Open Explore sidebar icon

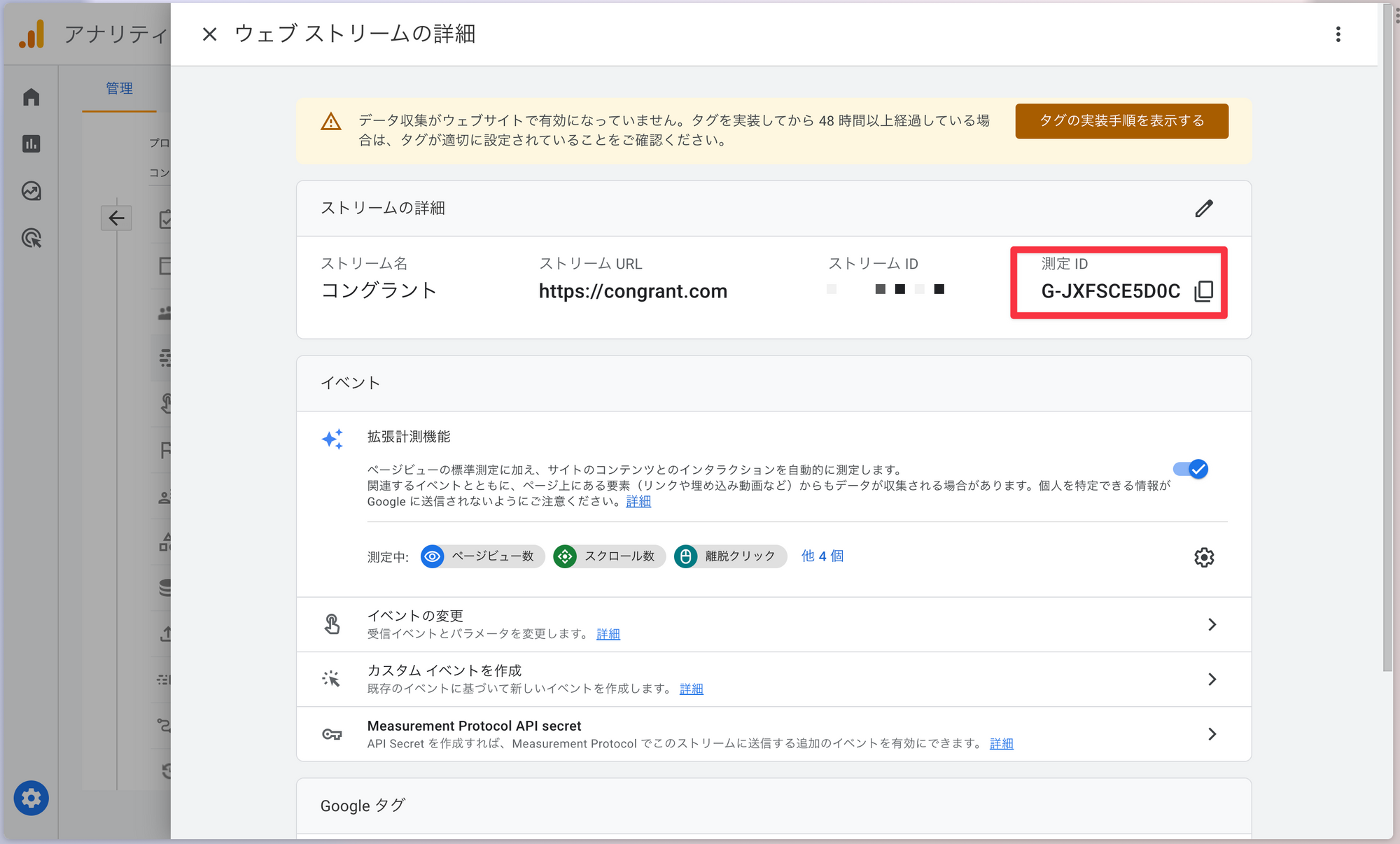point(31,190)
